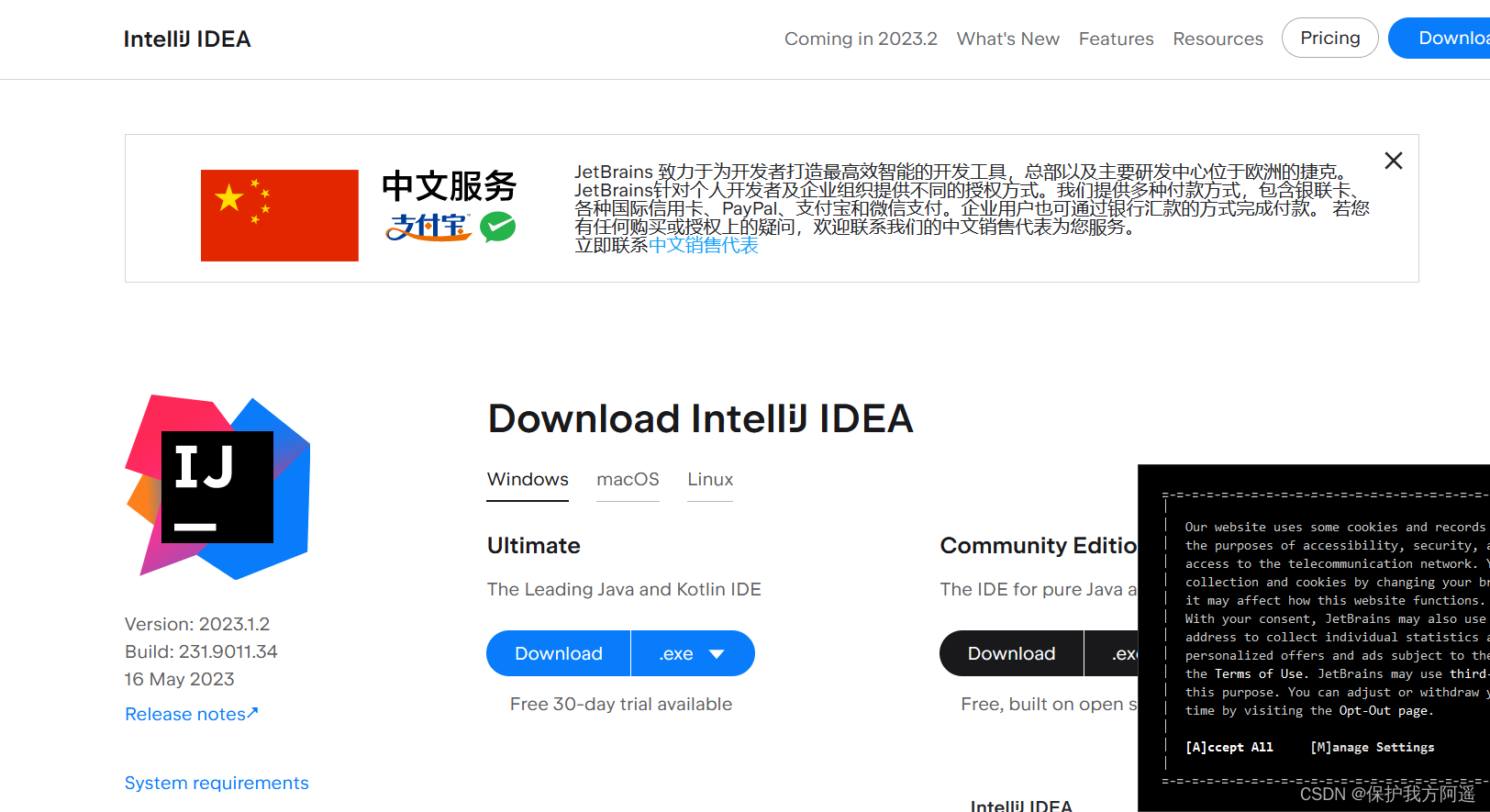Click the IntelliJ IDEA logo in header

pyautogui.click(x=187, y=39)
